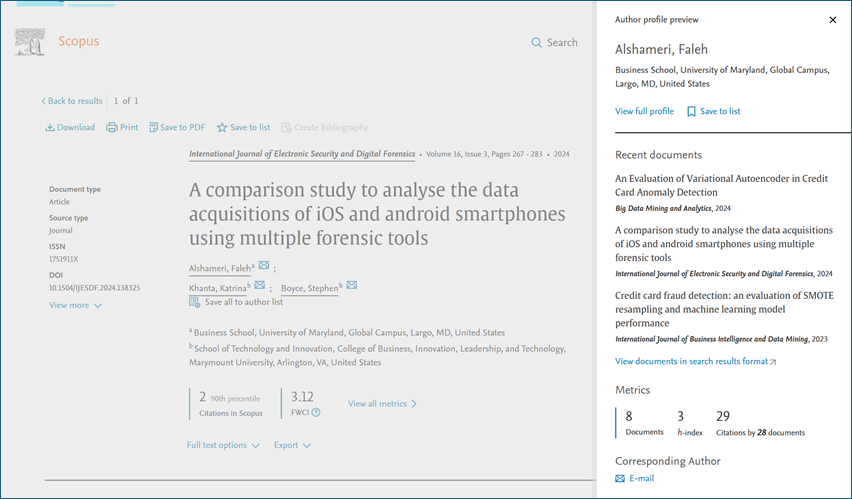Screen dimensions: 852x499
Task: Click the FWCI help question mark icon
Action: coord(316,412)
